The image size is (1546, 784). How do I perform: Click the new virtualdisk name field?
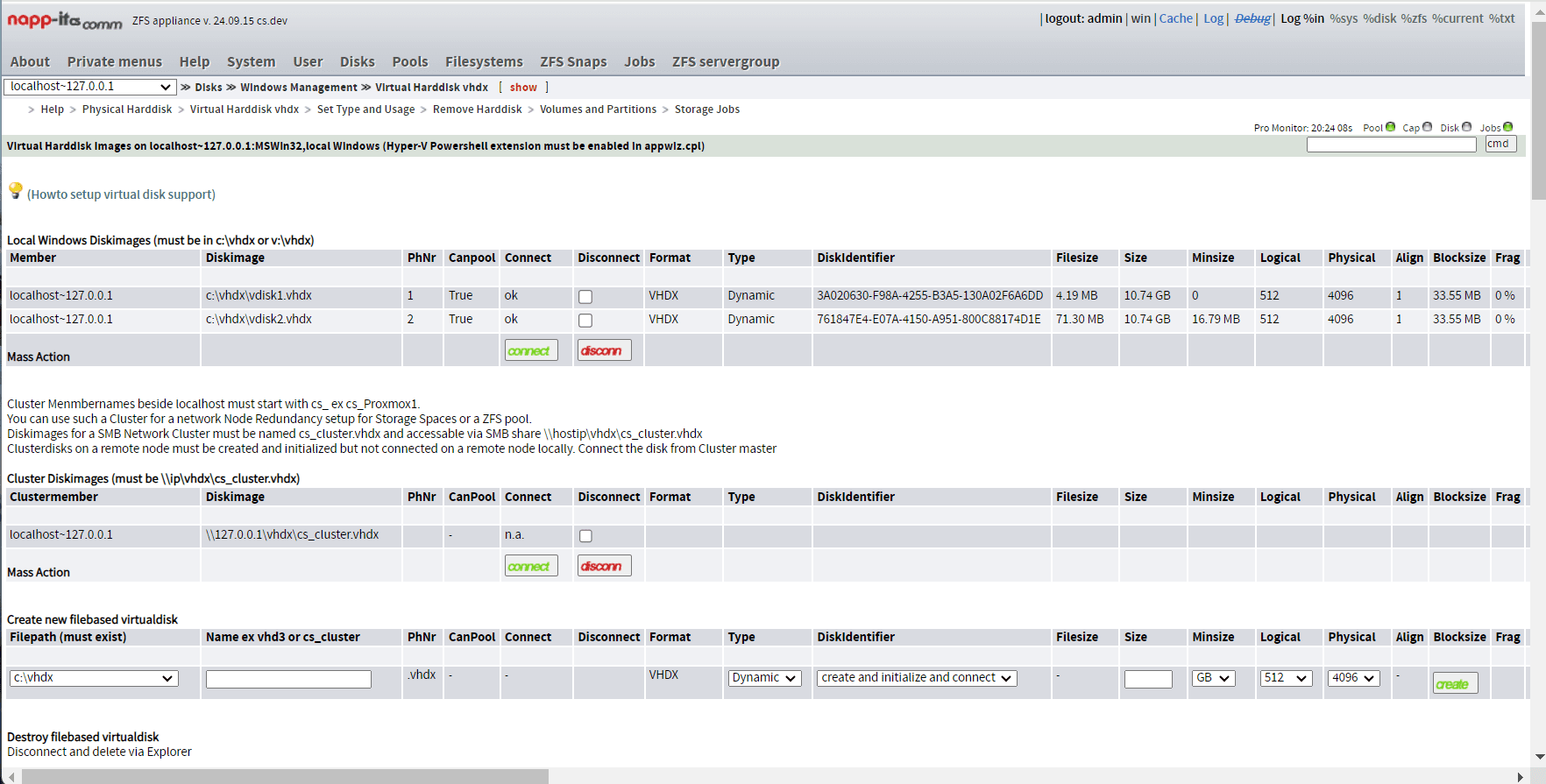click(x=288, y=679)
